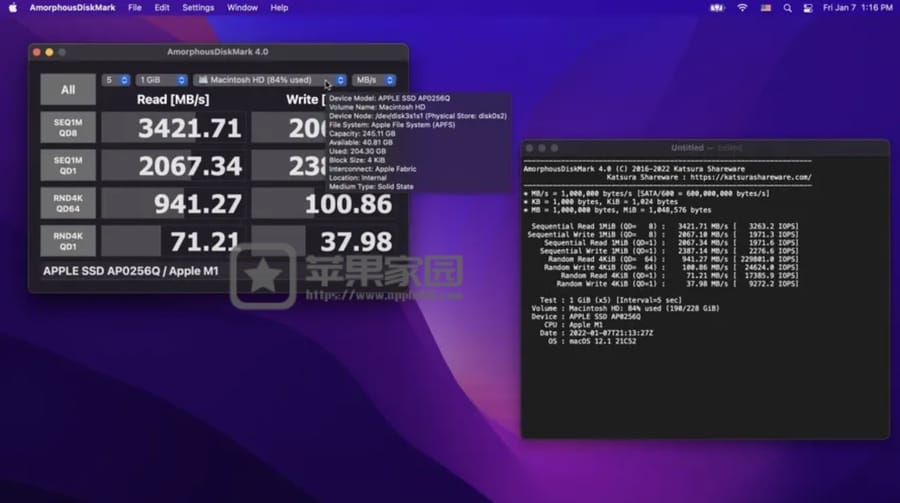
Task: Open the Wi-Fi status menu
Action: [742, 8]
